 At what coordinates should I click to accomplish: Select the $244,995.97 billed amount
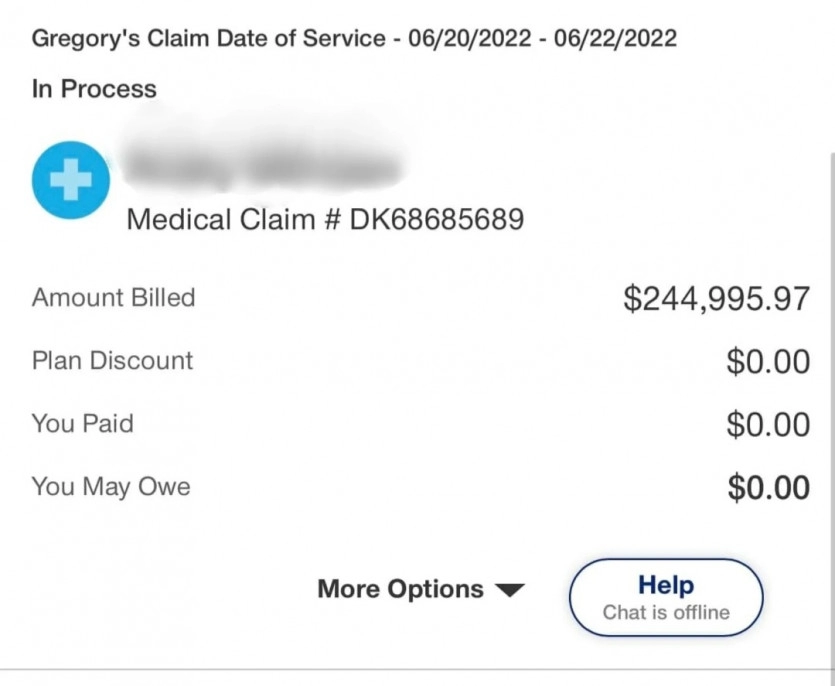717,298
